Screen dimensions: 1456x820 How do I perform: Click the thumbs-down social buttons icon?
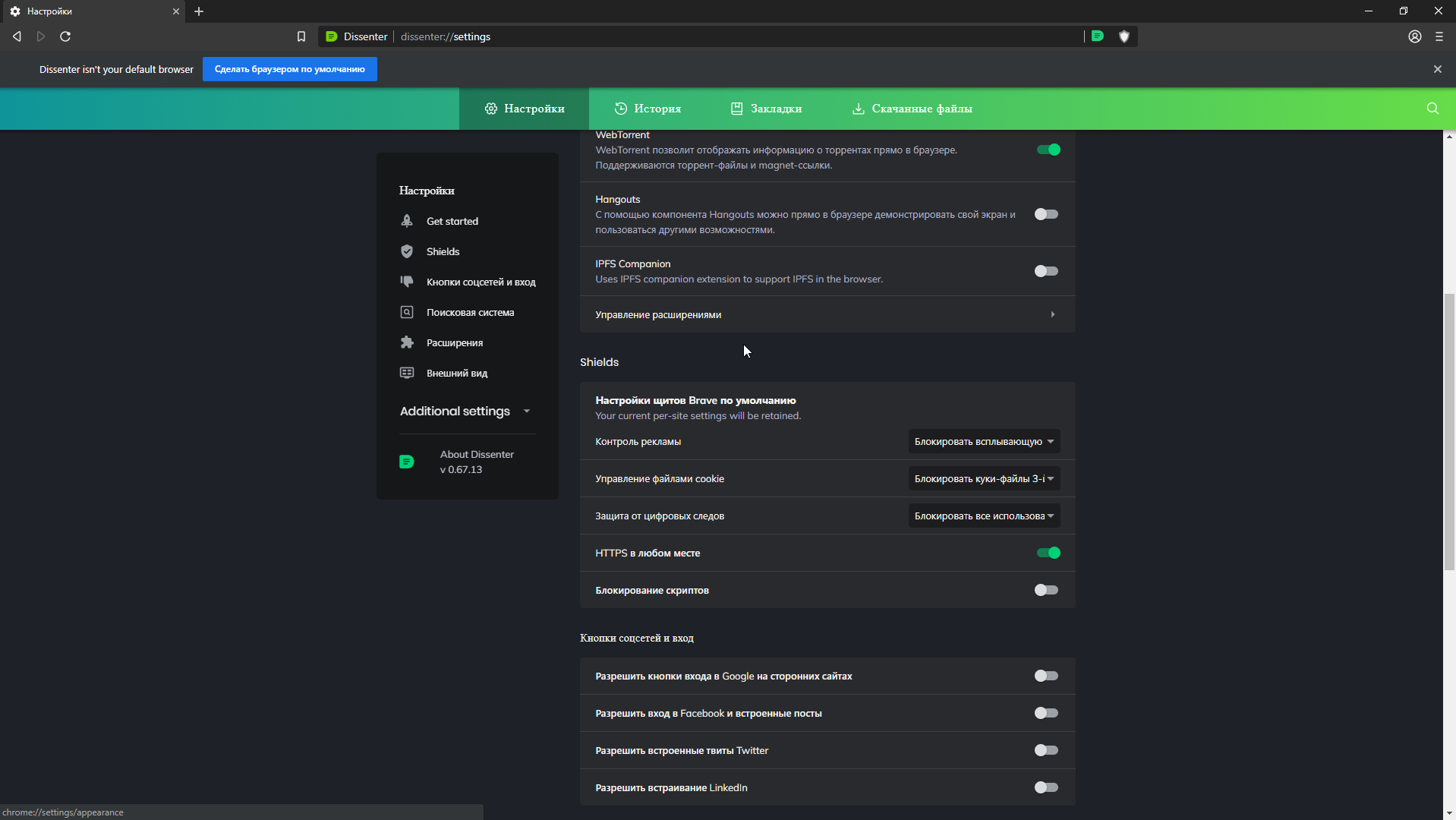click(407, 282)
